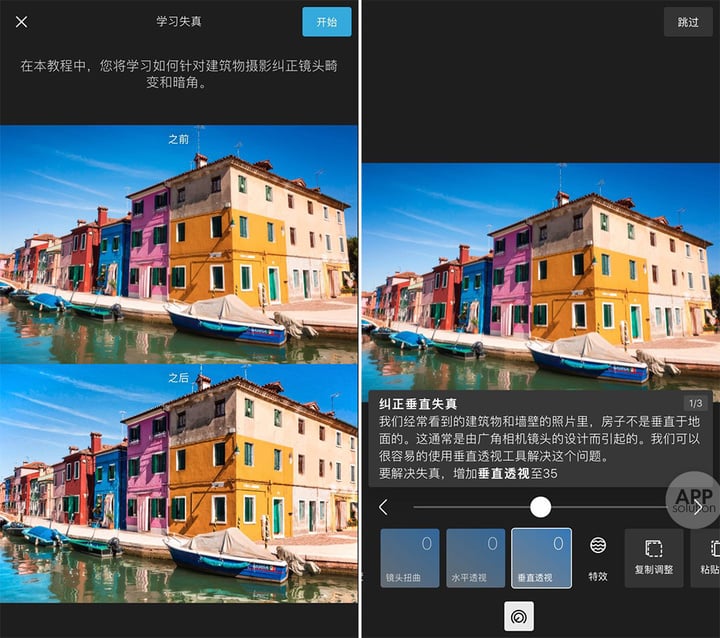Tap the 学习失真 title
The image size is (720, 638).
[x=179, y=21]
